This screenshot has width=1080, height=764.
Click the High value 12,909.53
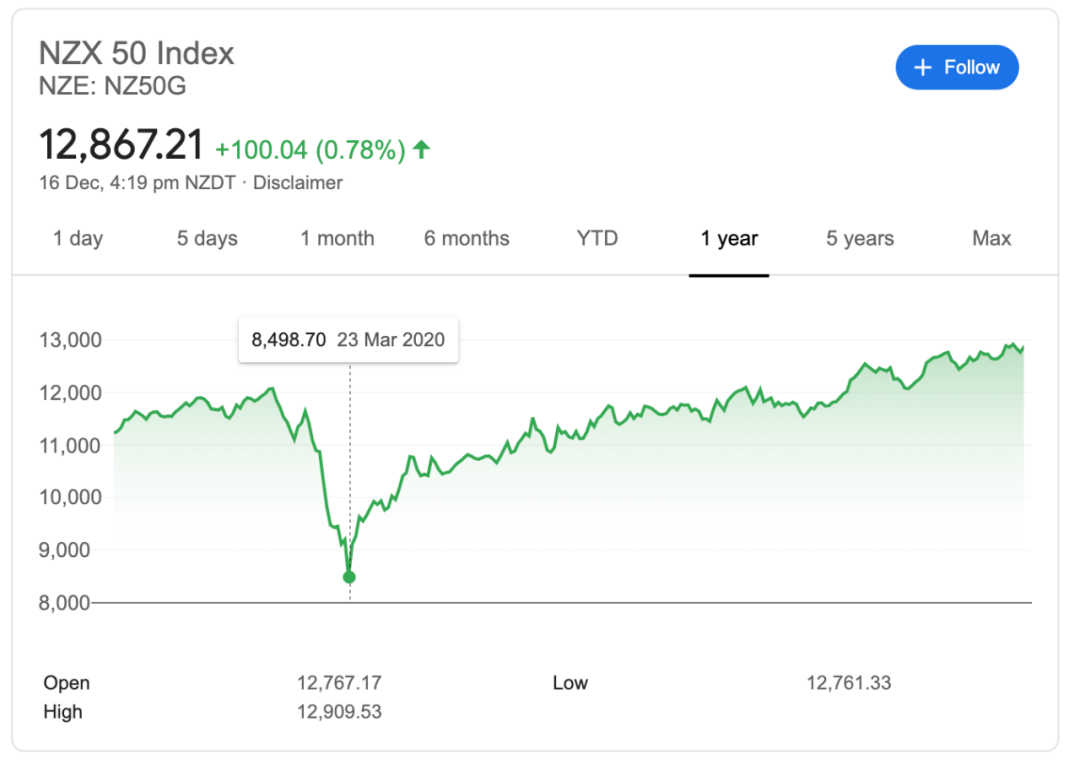pyautogui.click(x=339, y=712)
